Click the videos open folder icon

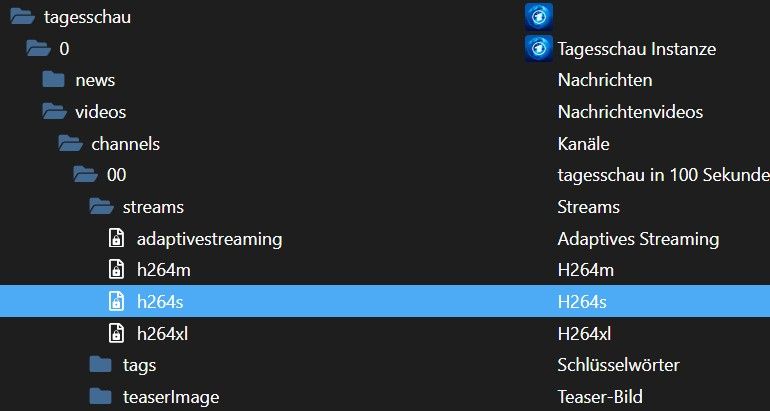pyautogui.click(x=55, y=112)
